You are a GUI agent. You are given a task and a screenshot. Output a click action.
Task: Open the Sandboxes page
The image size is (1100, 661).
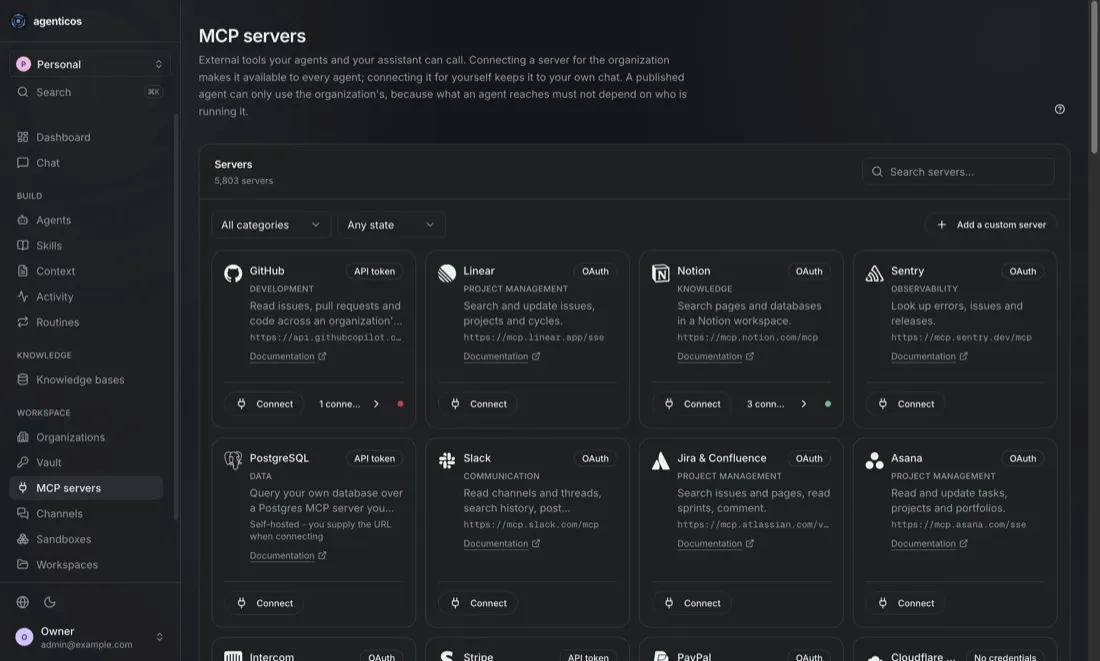[x=86, y=539]
